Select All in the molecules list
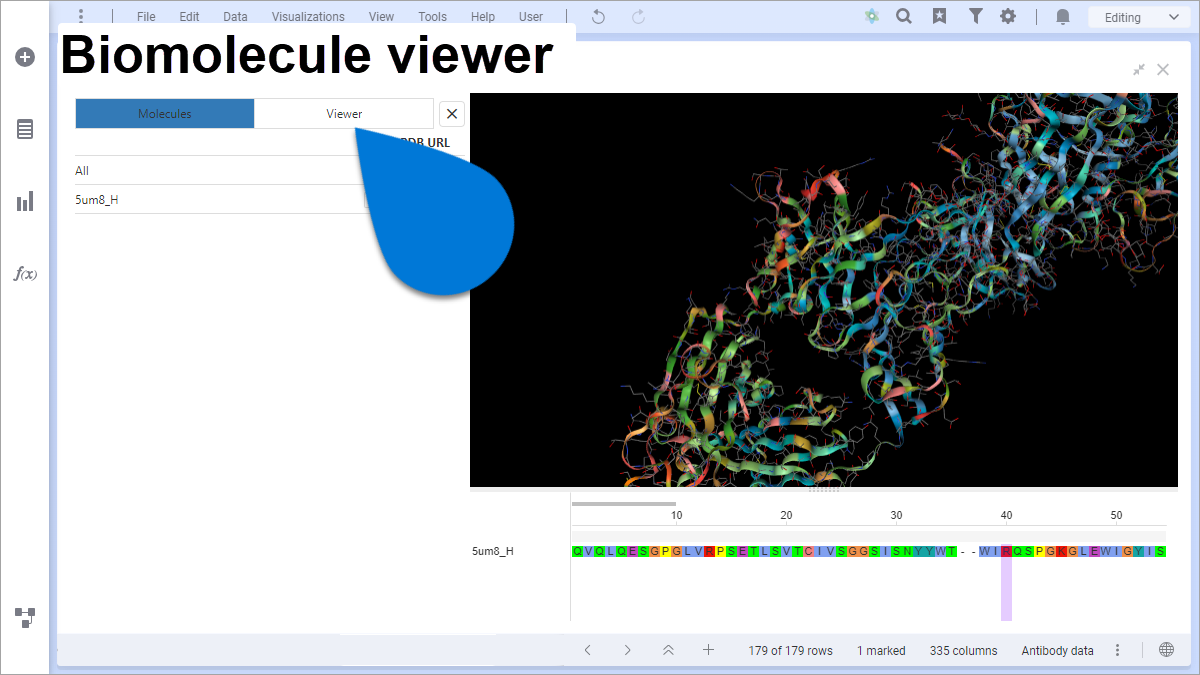Screen dimensions: 1200x675 (82, 170)
